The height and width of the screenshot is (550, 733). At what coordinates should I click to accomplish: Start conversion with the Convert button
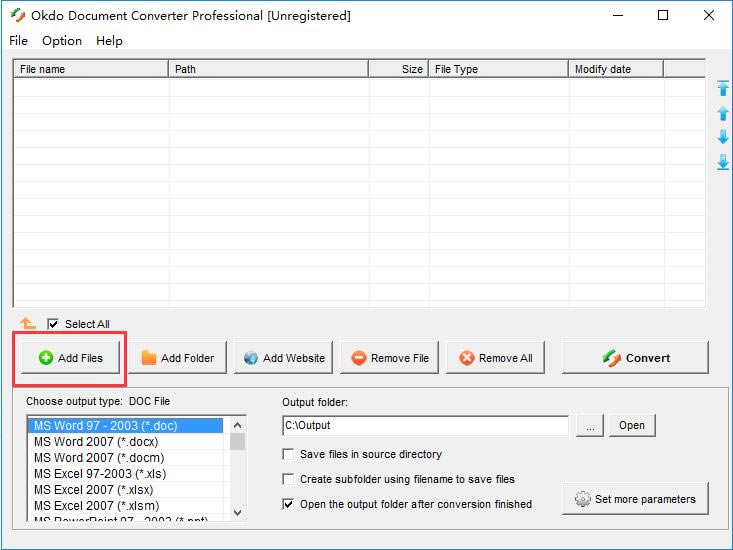(635, 358)
